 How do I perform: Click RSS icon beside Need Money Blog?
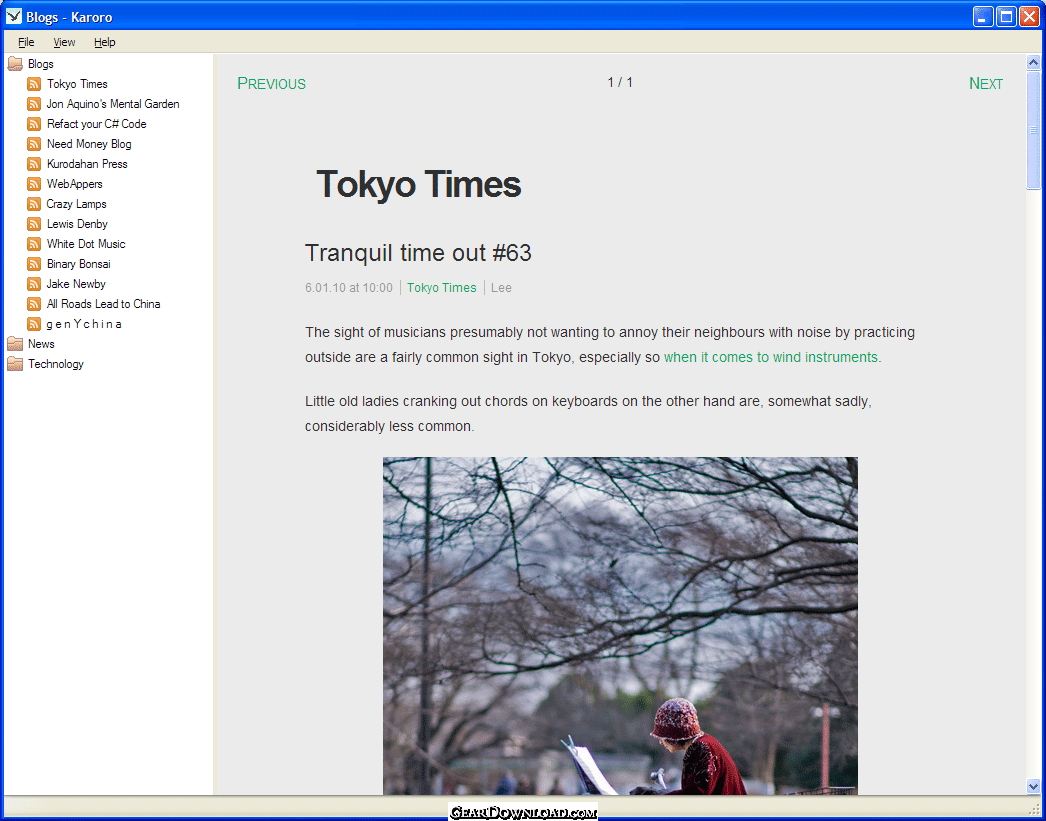pos(34,144)
